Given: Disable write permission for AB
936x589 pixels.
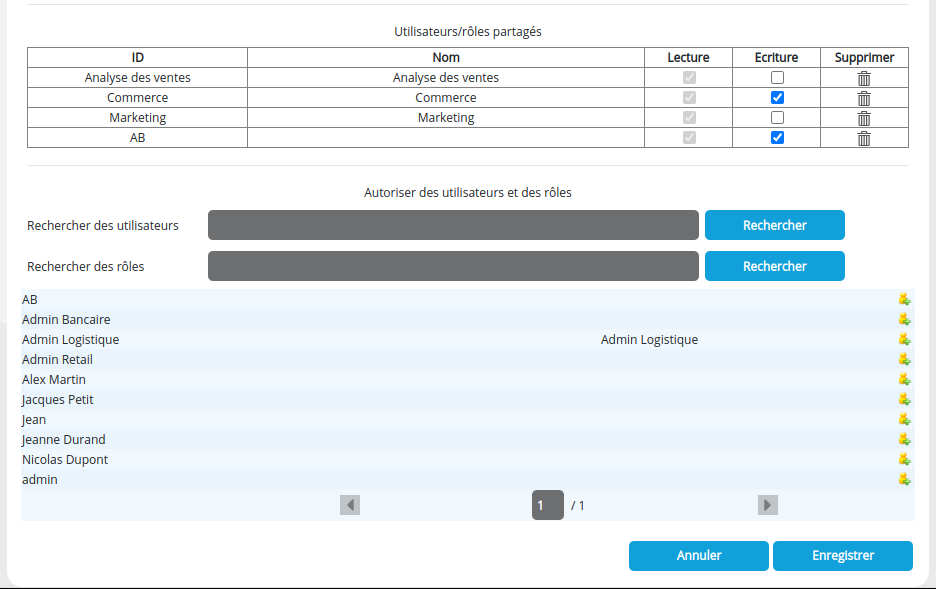Looking at the screenshot, I should click(777, 138).
